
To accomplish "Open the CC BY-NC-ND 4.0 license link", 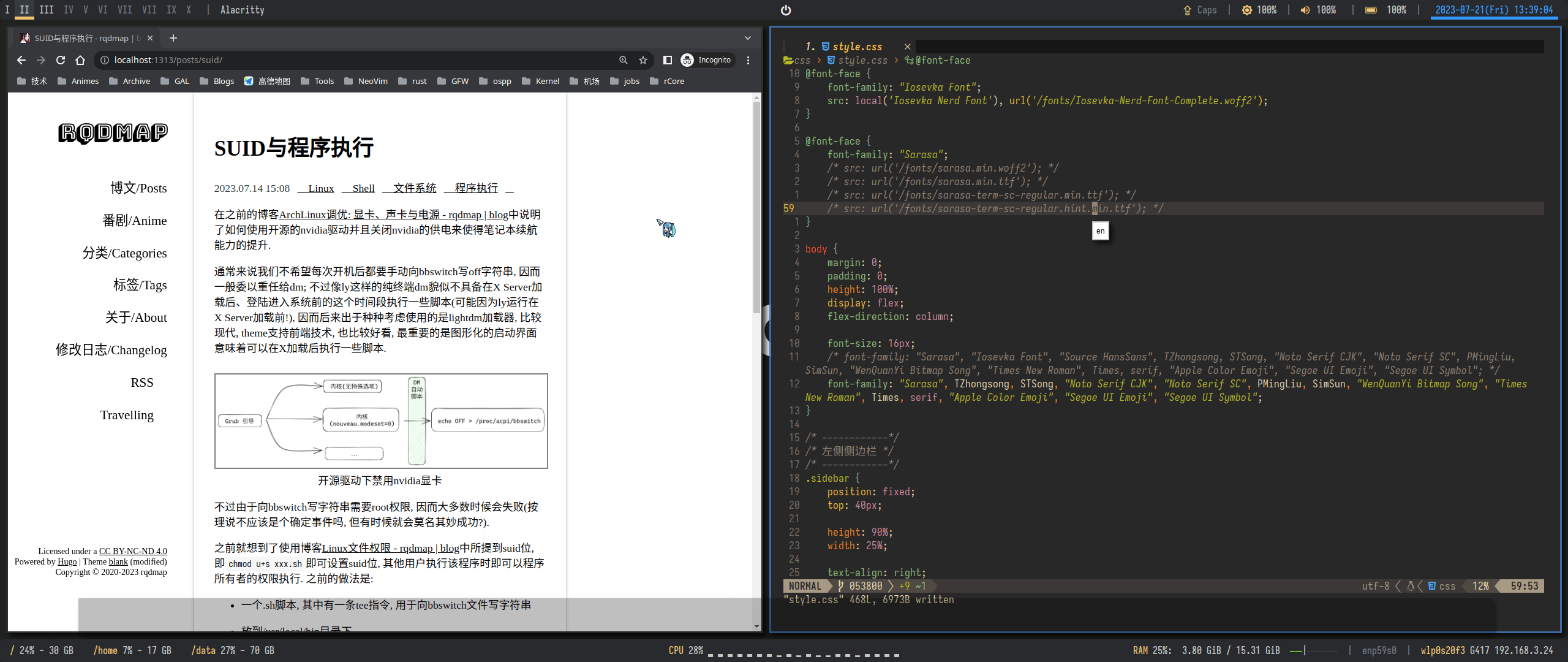I will (133, 551).
